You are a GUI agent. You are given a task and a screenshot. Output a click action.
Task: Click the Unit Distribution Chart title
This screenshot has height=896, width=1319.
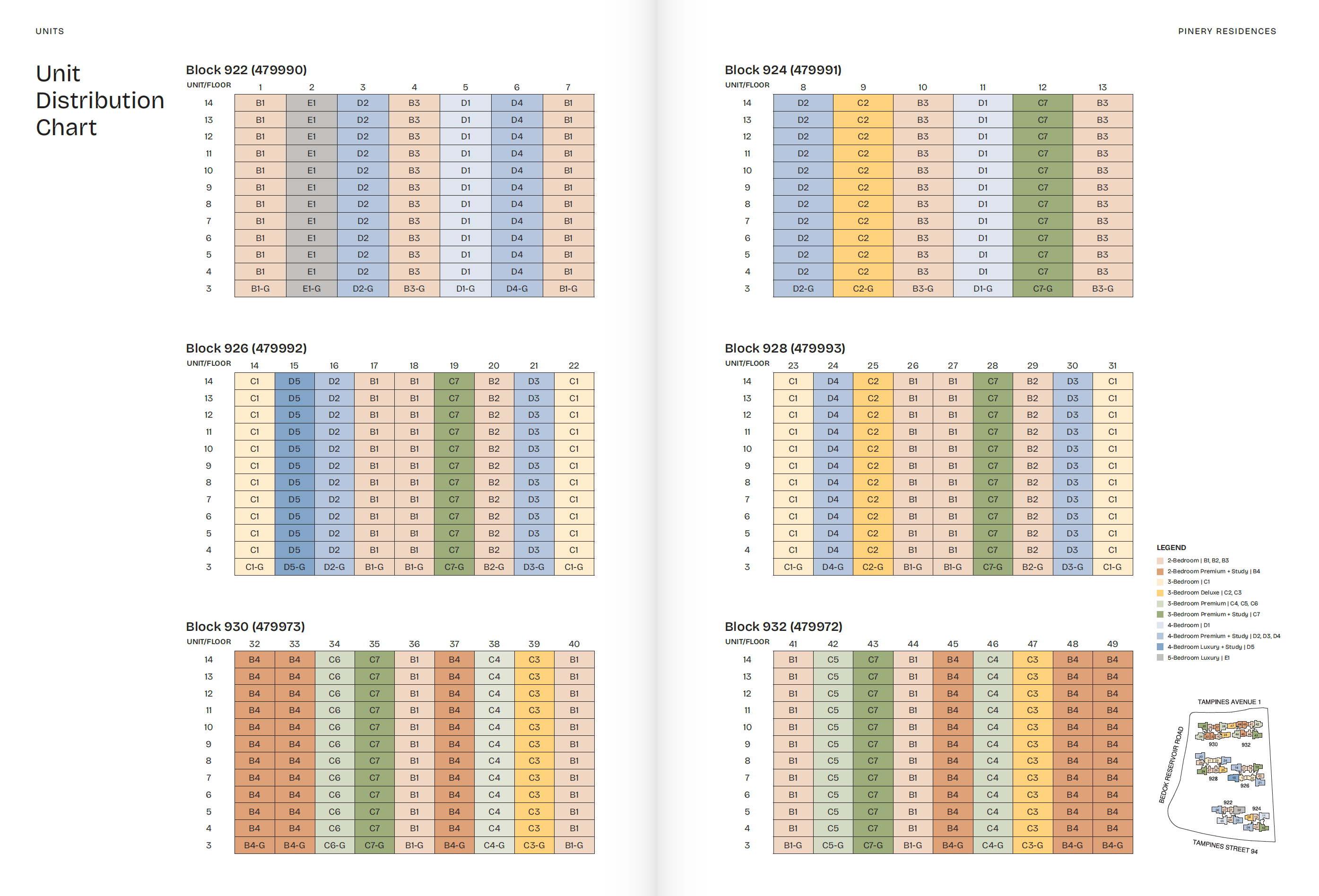[x=100, y=101]
